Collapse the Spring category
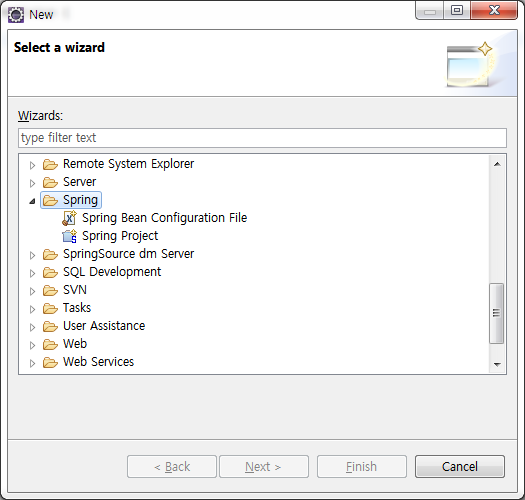Viewport: 525px width, 500px height. (x=32, y=201)
